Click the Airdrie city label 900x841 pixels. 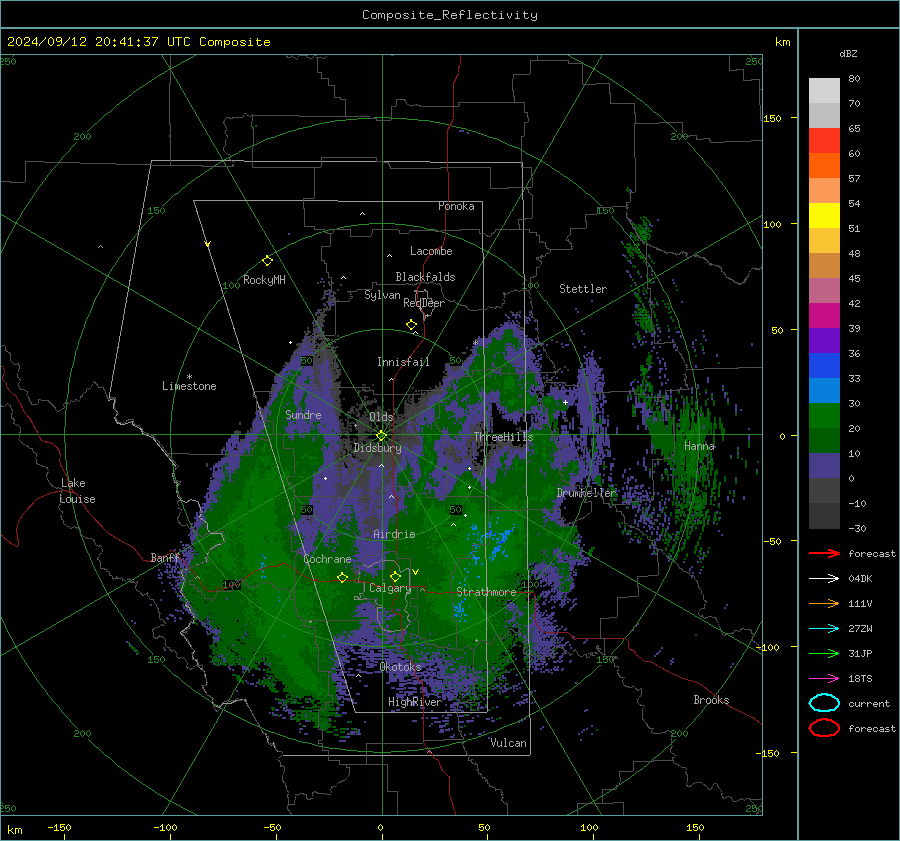[x=394, y=534]
